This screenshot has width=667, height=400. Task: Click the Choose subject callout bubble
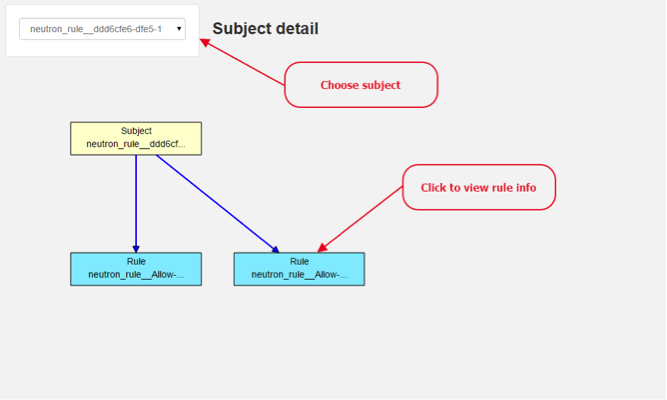click(361, 85)
